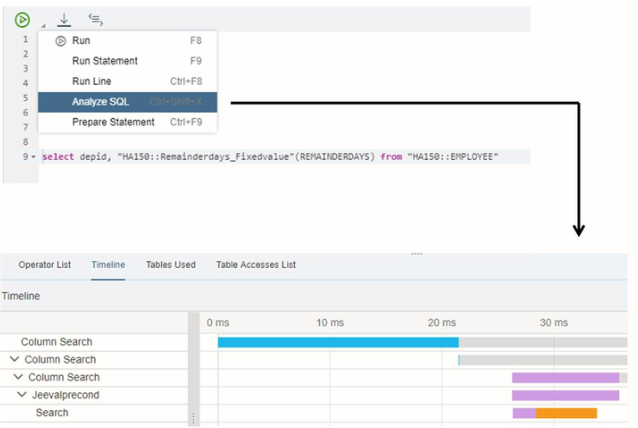
Task: Collapse code fold arrow on line 9
Action: coord(34,157)
